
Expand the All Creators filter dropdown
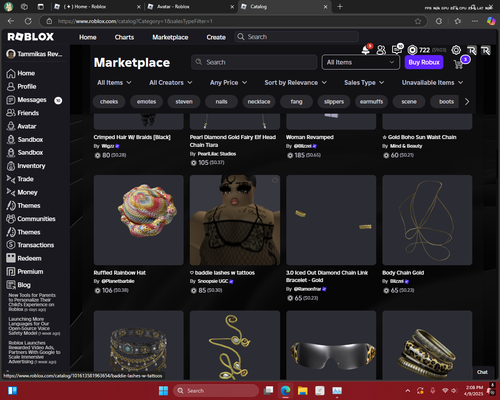(171, 83)
